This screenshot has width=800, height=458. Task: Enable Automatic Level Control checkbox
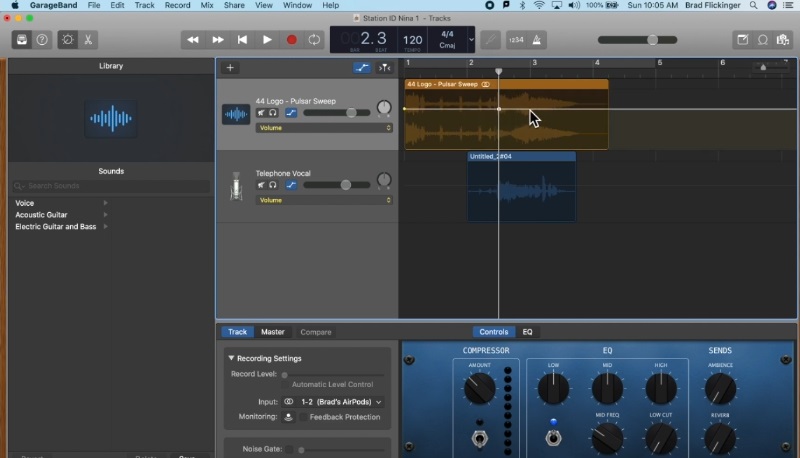tap(285, 385)
